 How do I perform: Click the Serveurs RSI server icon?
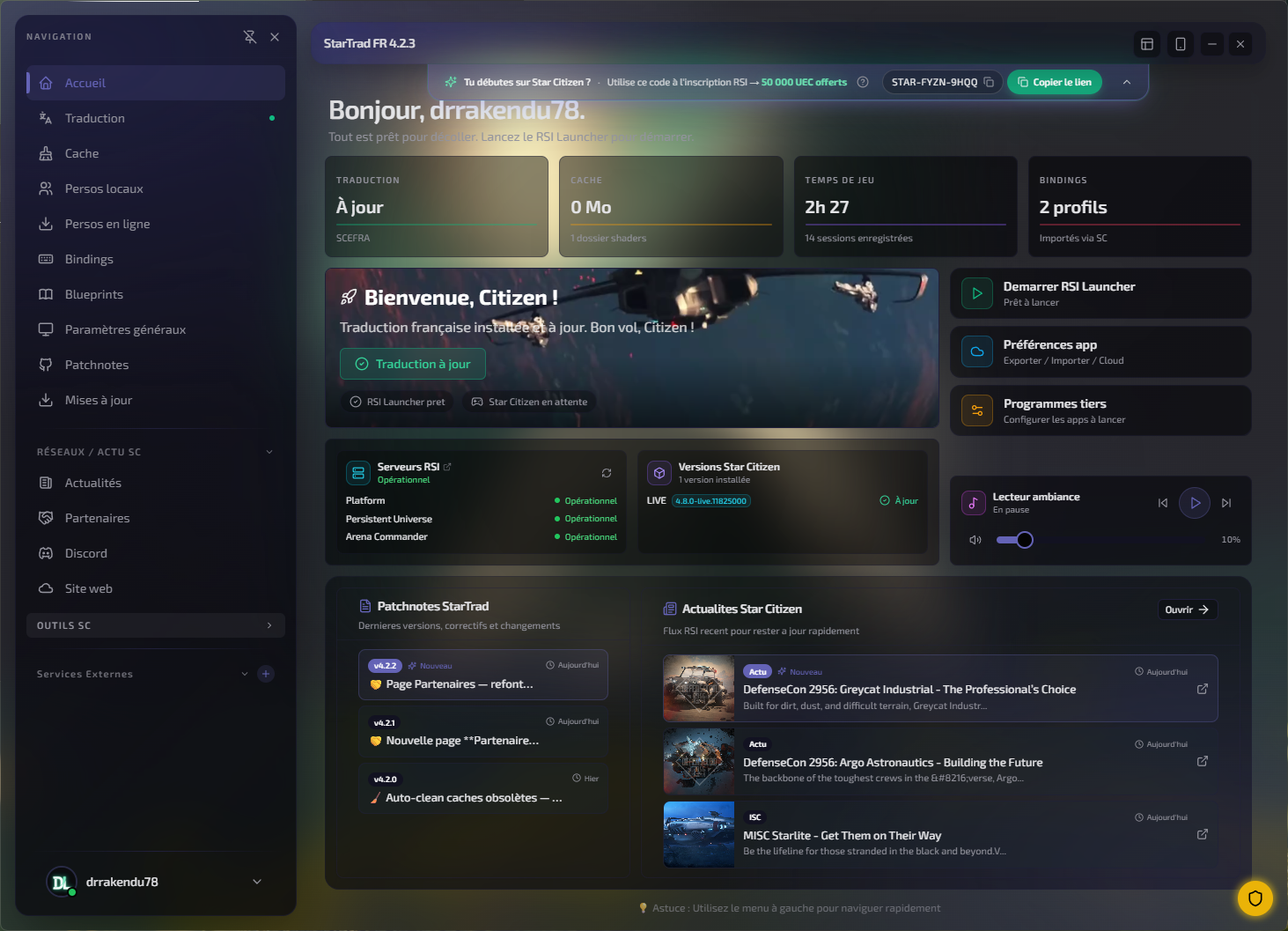pos(358,473)
